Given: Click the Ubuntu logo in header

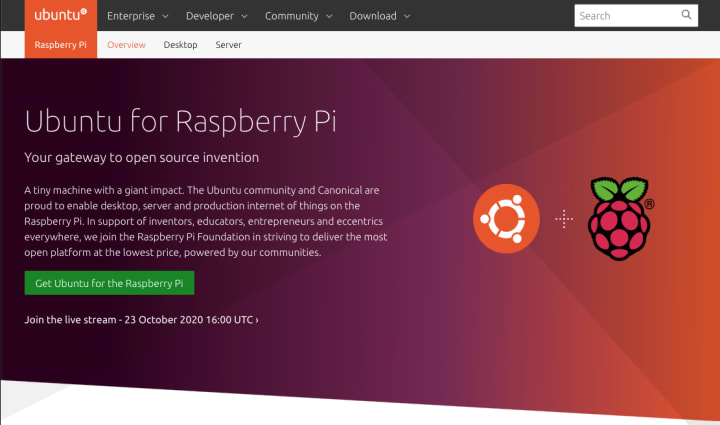Looking at the screenshot, I should [61, 15].
